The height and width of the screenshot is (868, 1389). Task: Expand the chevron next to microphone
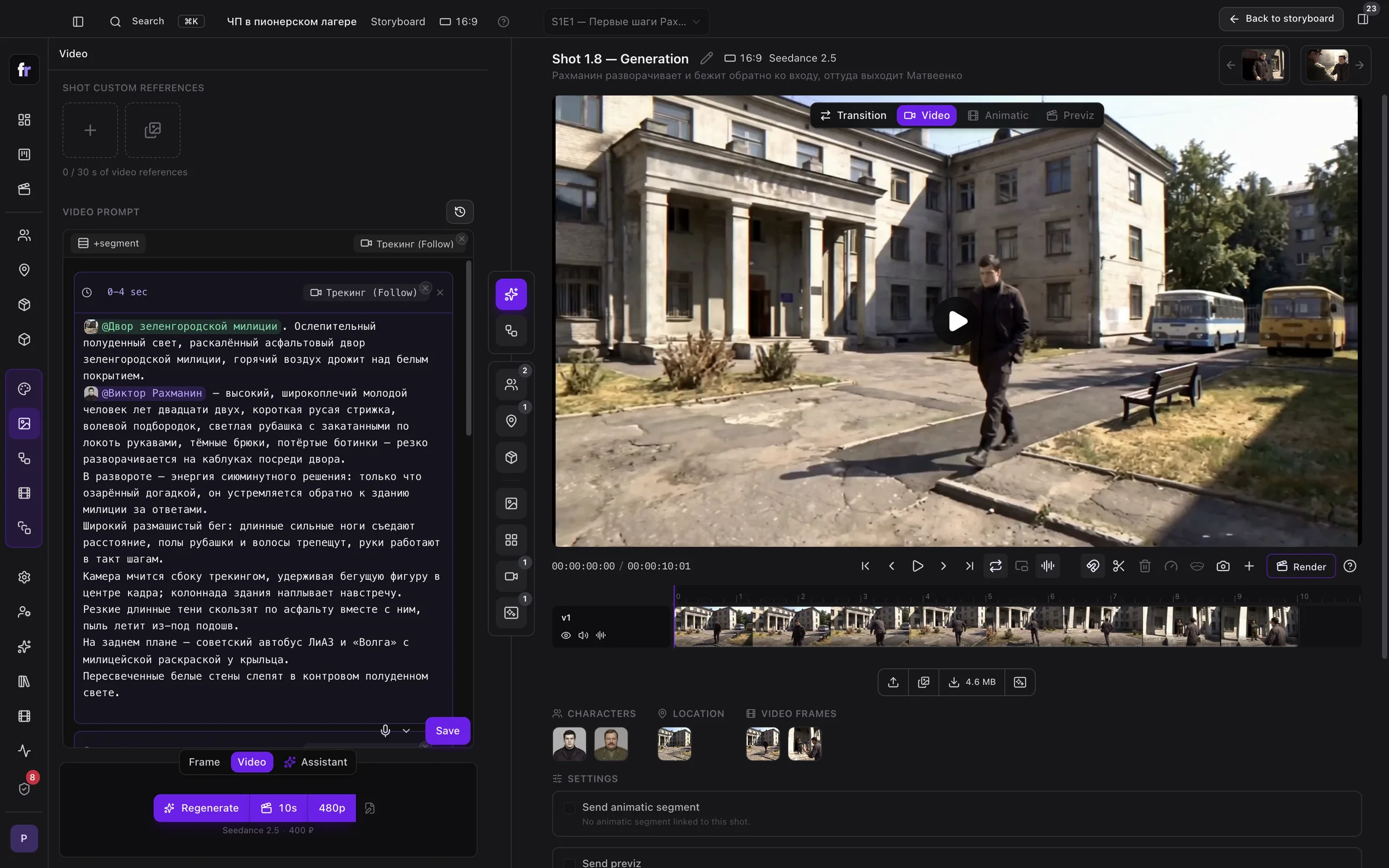(406, 731)
